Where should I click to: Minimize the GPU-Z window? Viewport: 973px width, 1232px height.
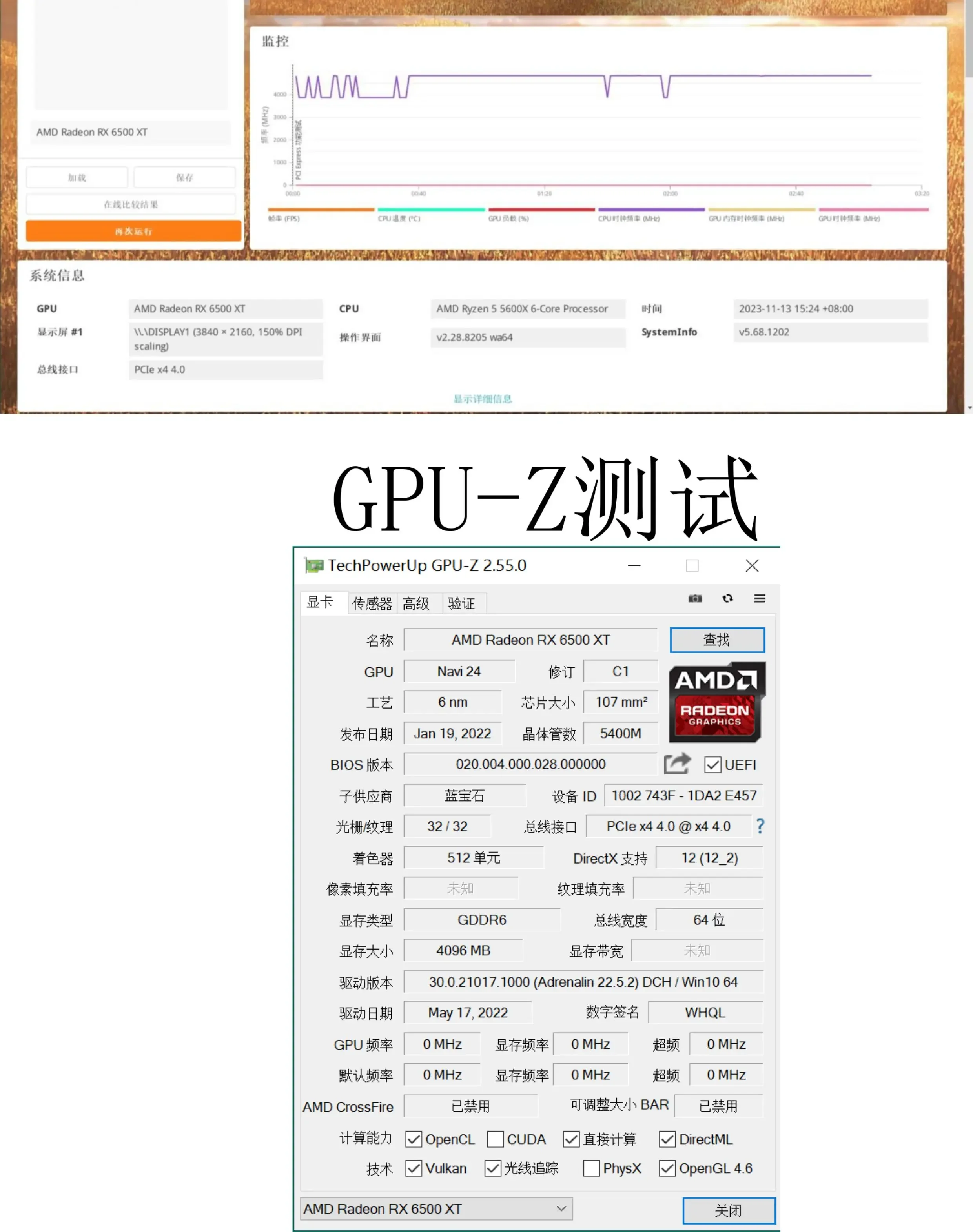pyautogui.click(x=634, y=566)
